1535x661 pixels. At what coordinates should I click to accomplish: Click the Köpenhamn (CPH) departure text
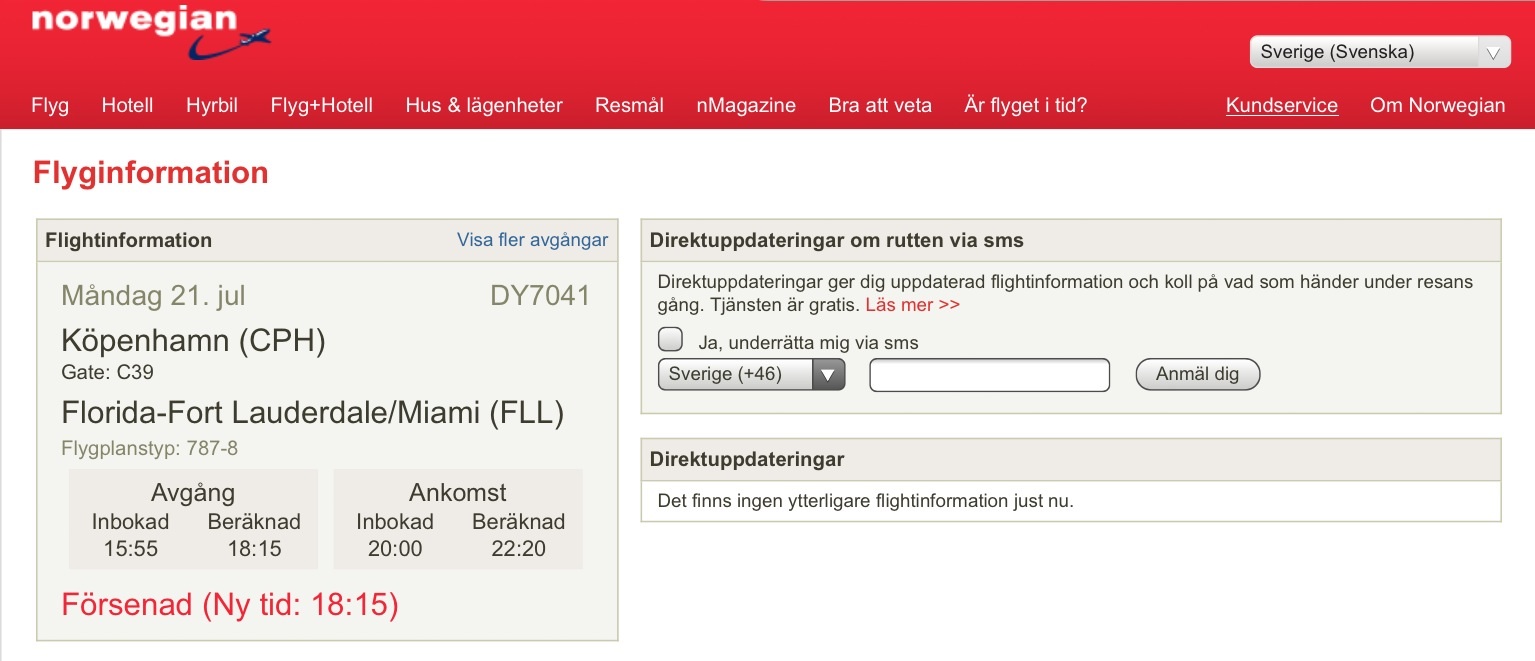194,341
